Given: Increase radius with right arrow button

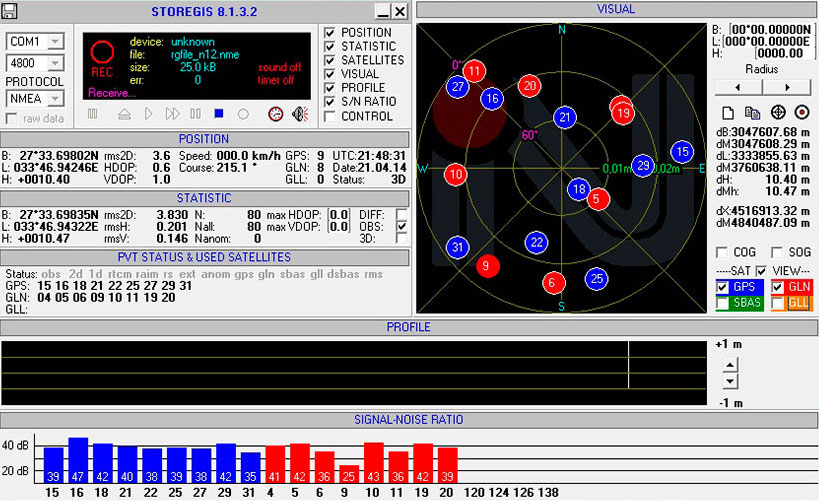Looking at the screenshot, I should (x=787, y=87).
